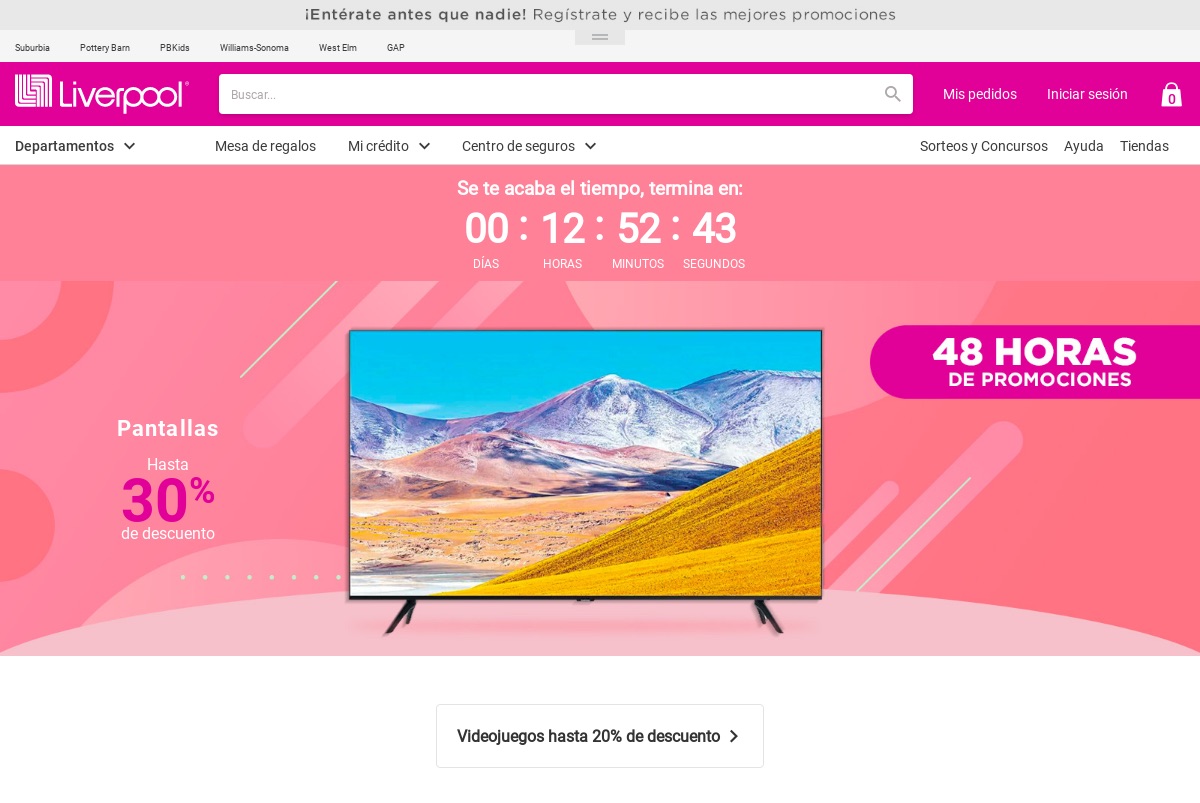Visit the Pottery Barn store link
Screen dimensions: 1200x803
(105, 48)
